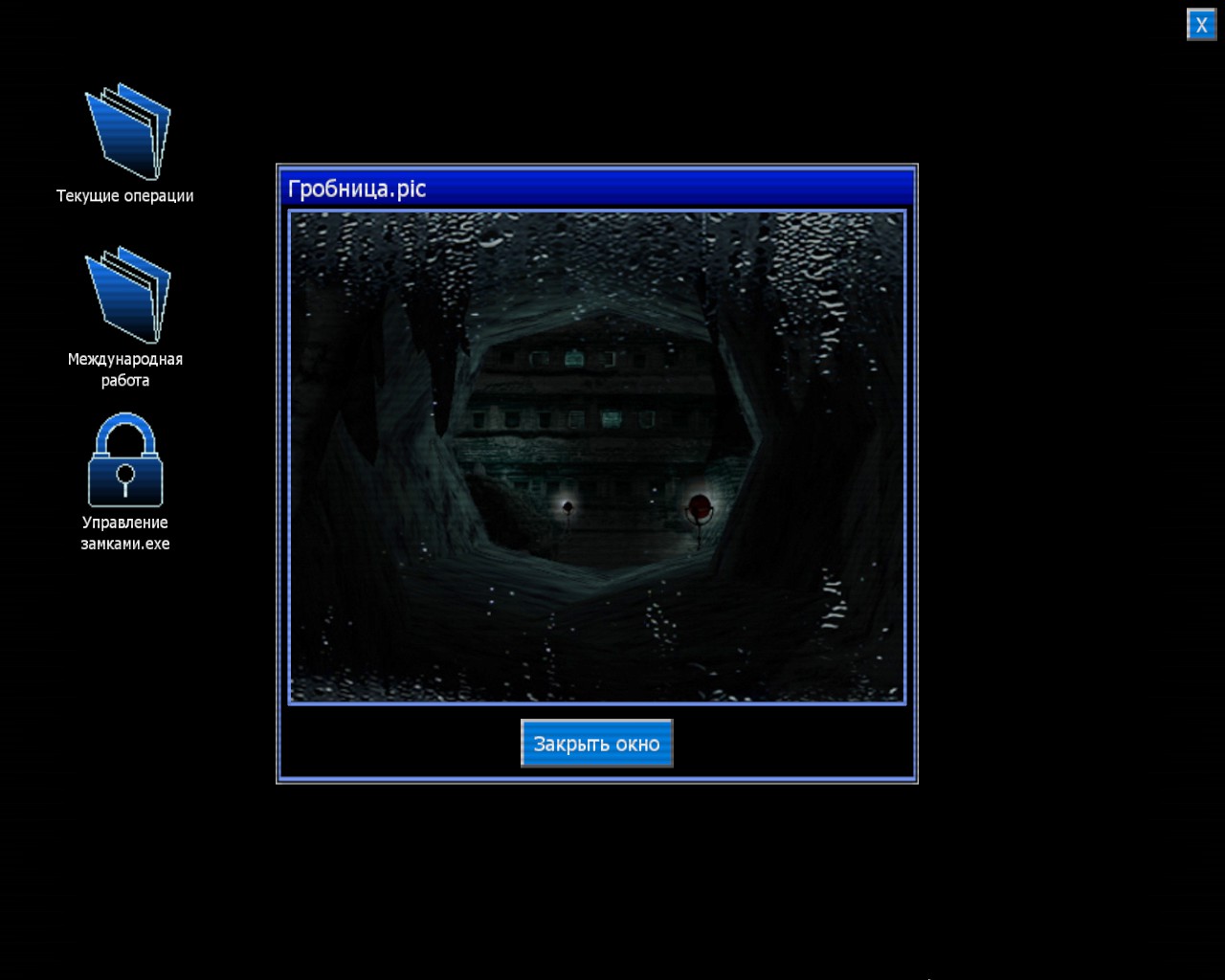Select the Управление замками.exe text label
This screenshot has width=1225, height=980.
[125, 533]
